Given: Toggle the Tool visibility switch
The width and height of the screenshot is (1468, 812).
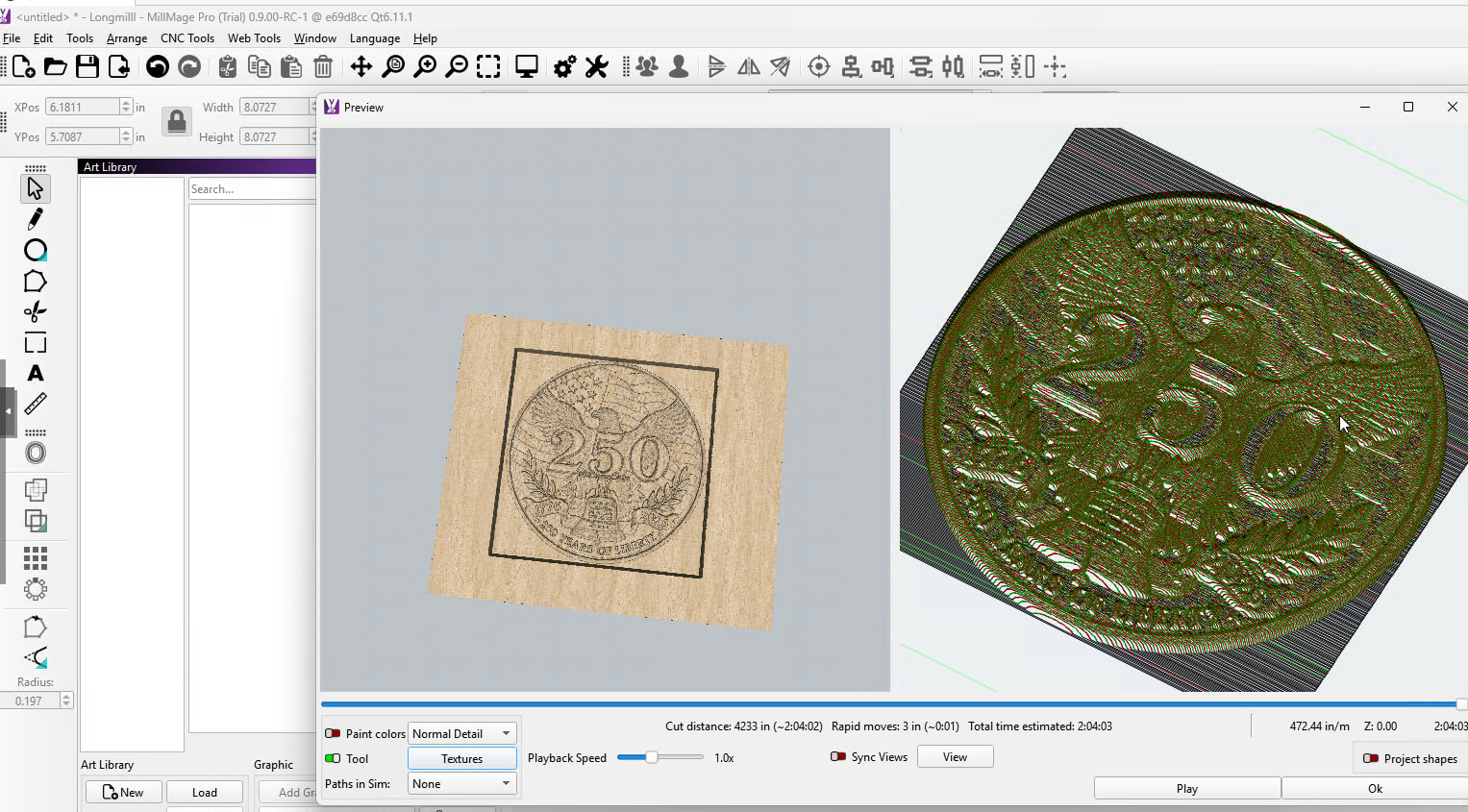Looking at the screenshot, I should point(333,758).
